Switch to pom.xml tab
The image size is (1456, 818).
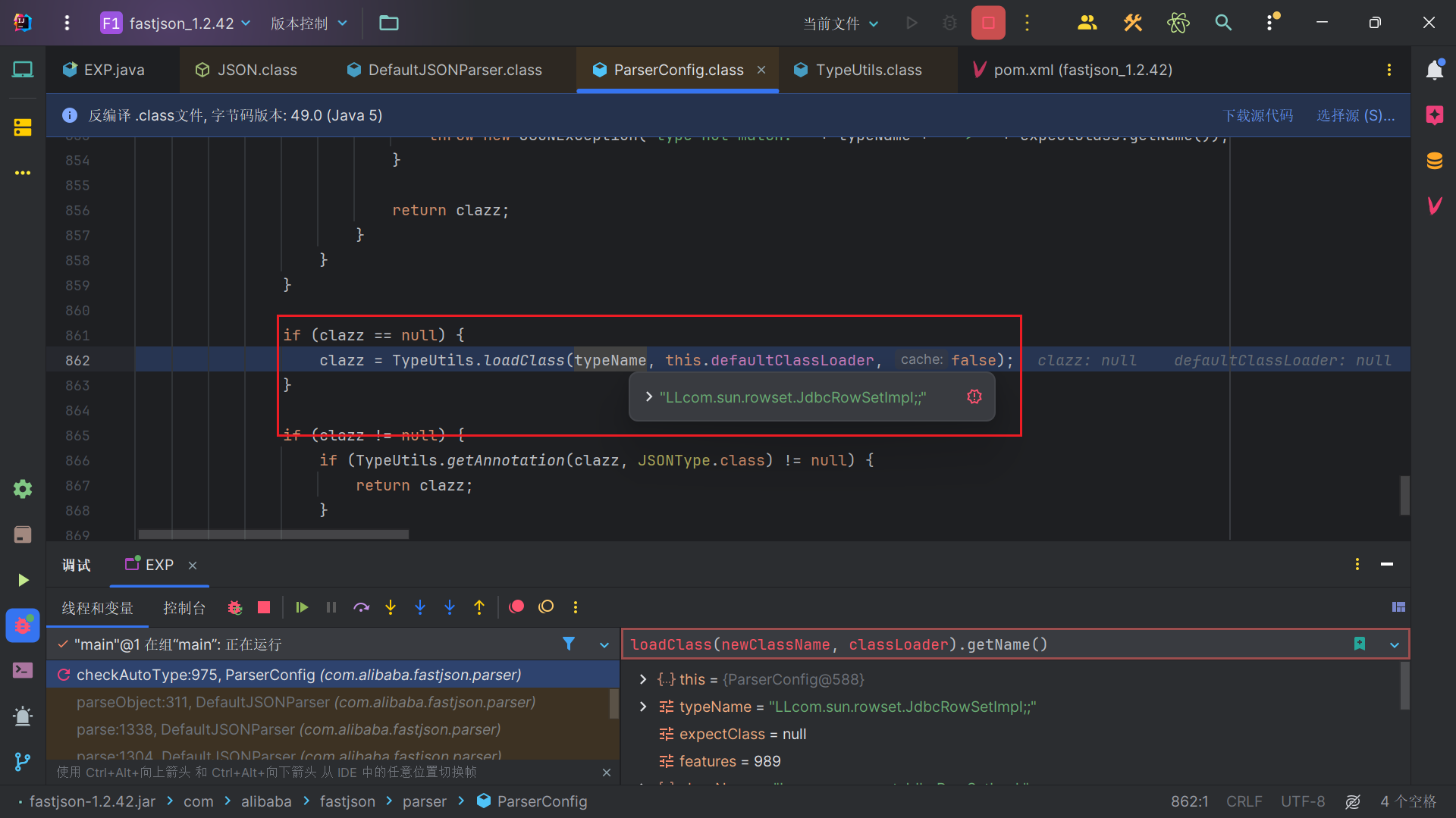(x=1072, y=70)
